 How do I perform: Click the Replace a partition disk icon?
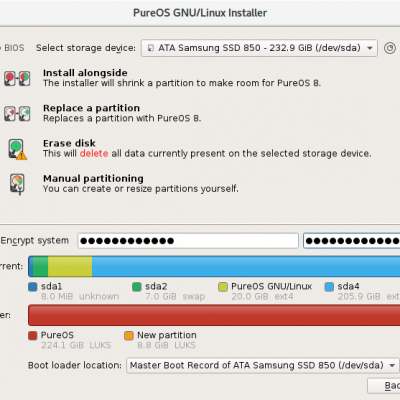pos(17,114)
